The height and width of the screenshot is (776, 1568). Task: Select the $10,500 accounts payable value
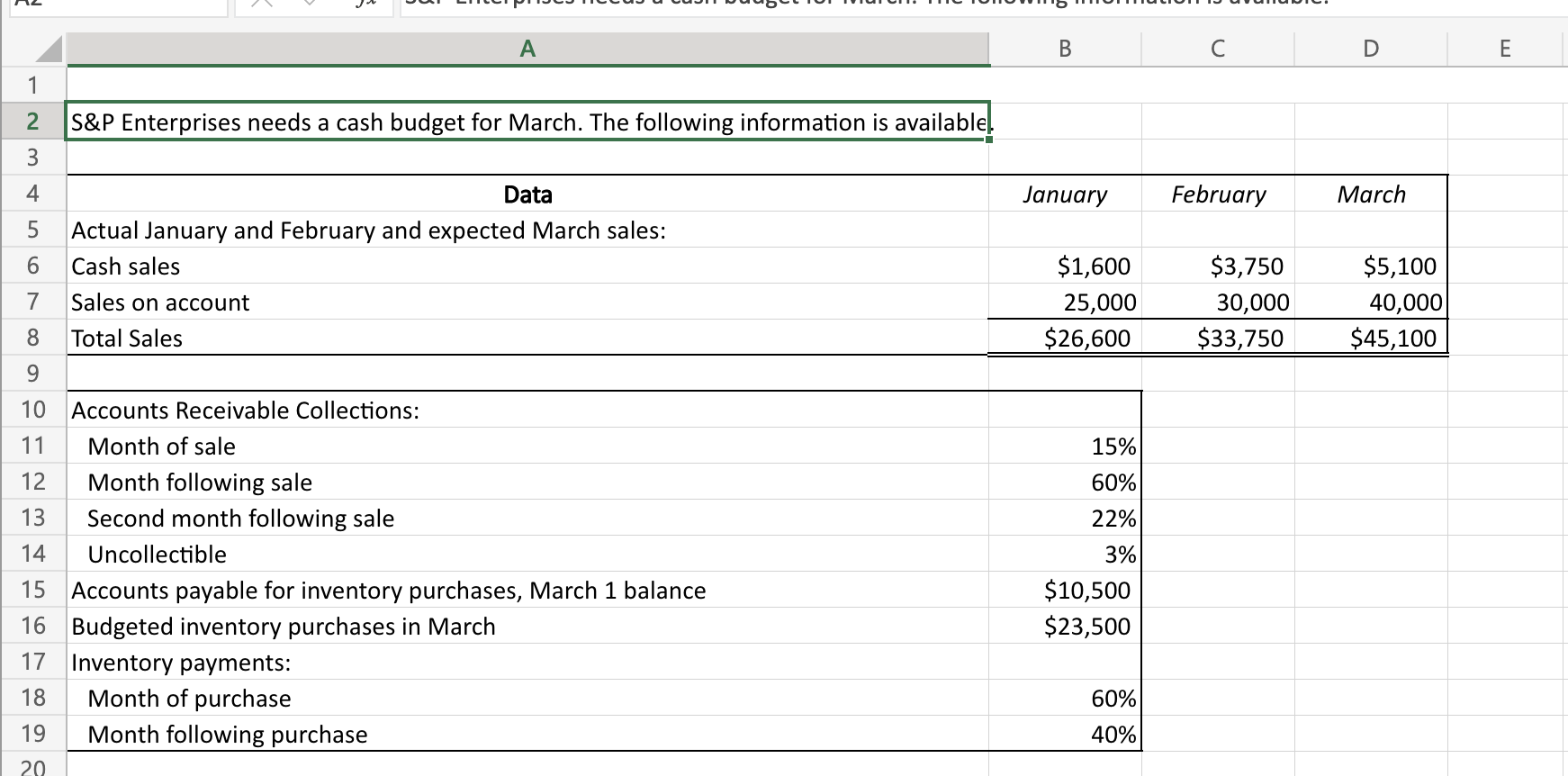tap(1065, 590)
